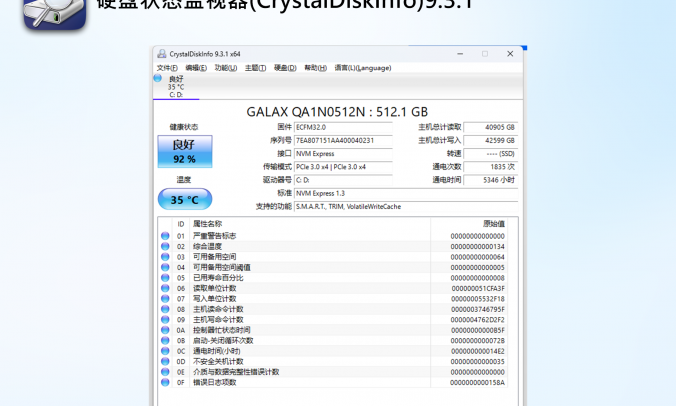This screenshot has width=676, height=406.
Task: Click the power on count 1835 次
Action: (490, 167)
